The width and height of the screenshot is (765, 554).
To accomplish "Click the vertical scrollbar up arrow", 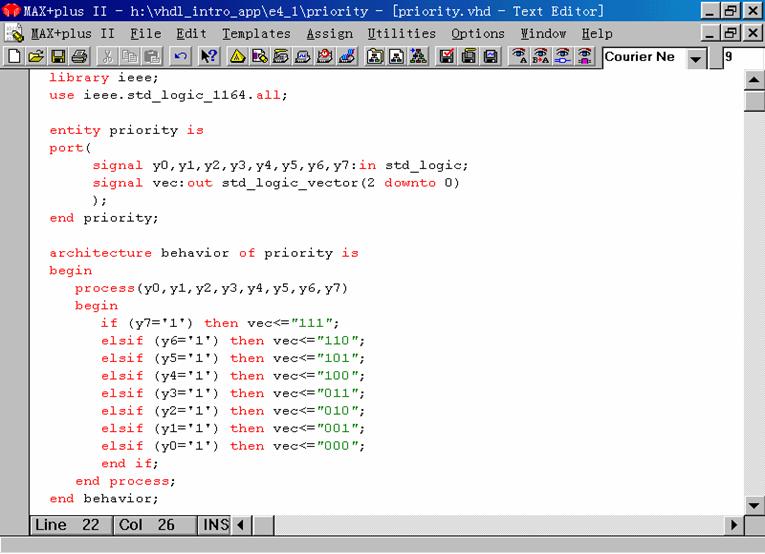I will [x=754, y=80].
